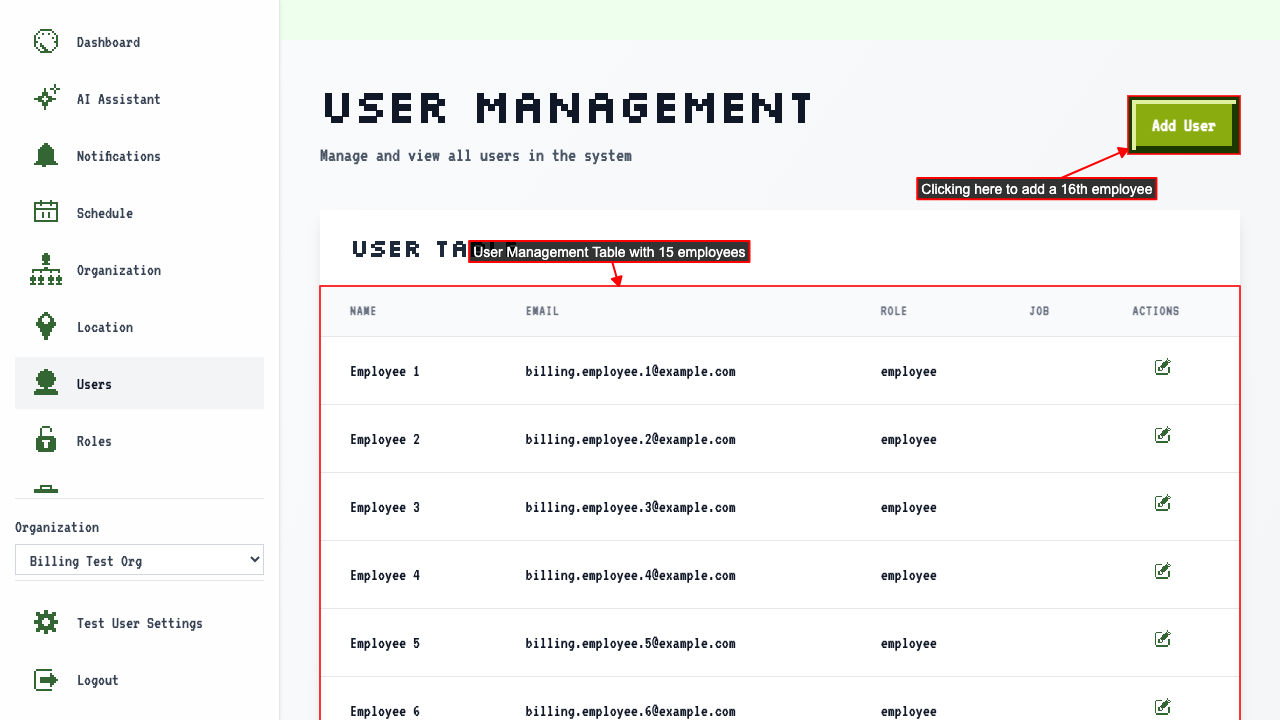Click the settings gear icon
This screenshot has width=1280, height=720.
pyautogui.click(x=46, y=622)
